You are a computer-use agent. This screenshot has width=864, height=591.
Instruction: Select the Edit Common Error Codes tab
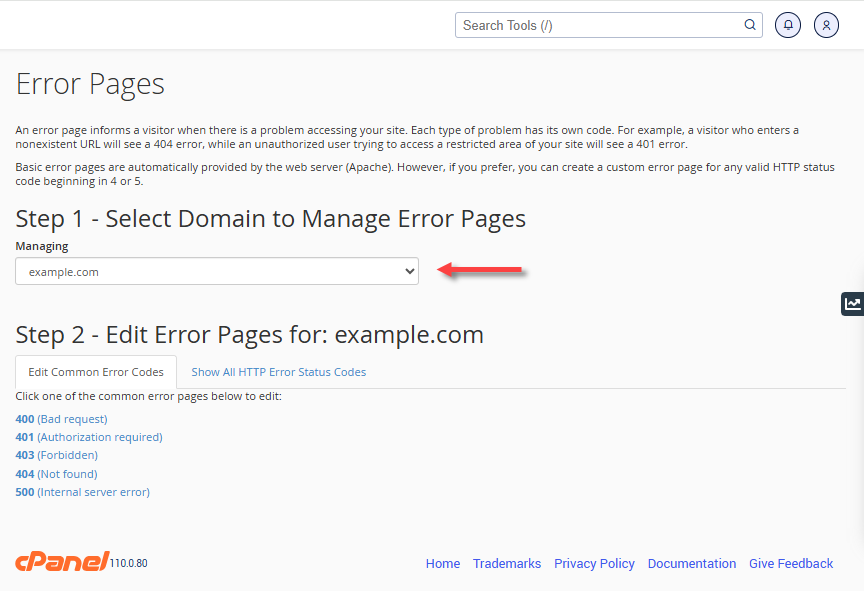click(95, 370)
